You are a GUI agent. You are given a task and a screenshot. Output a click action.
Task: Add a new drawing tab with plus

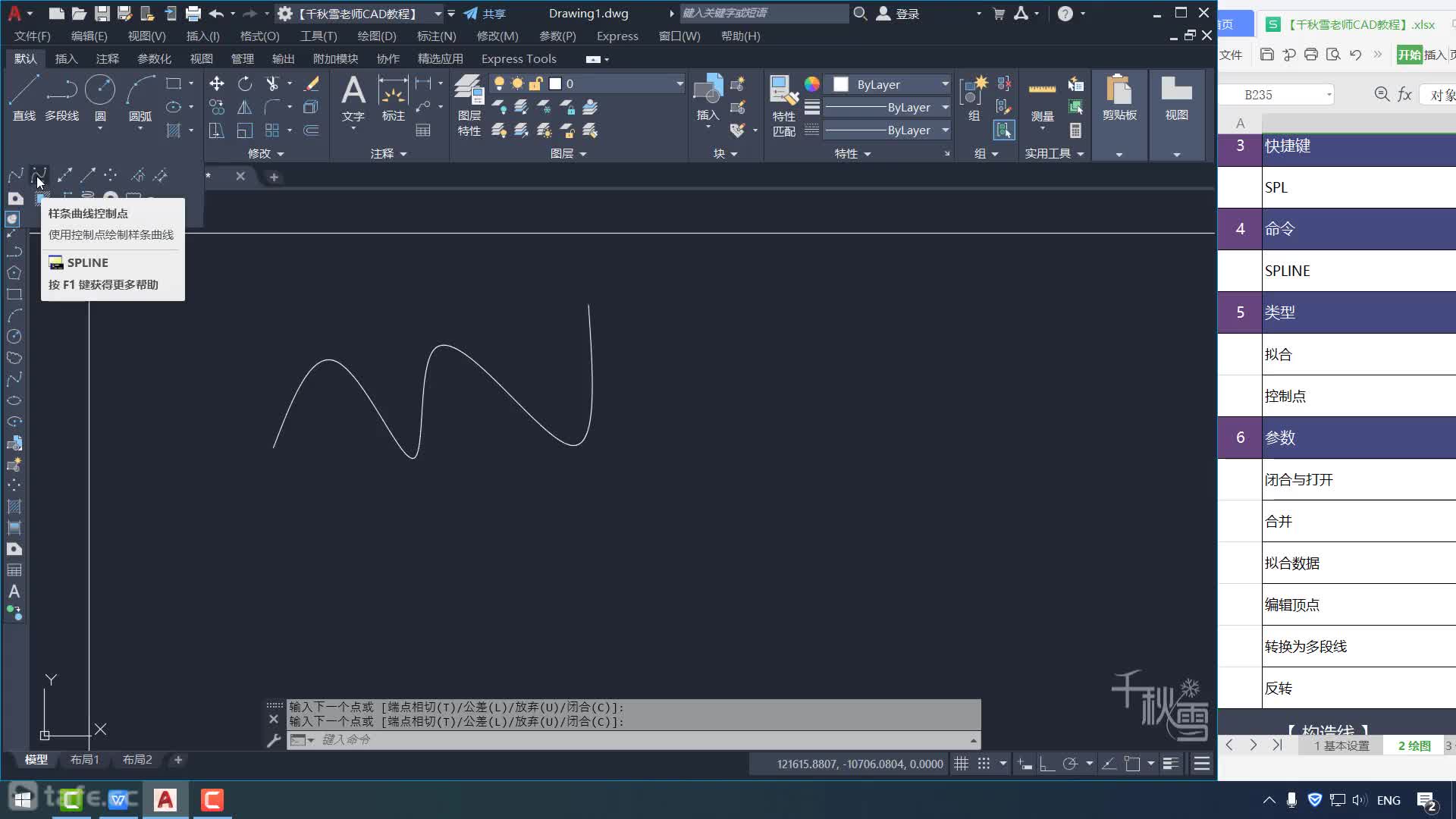click(x=274, y=177)
